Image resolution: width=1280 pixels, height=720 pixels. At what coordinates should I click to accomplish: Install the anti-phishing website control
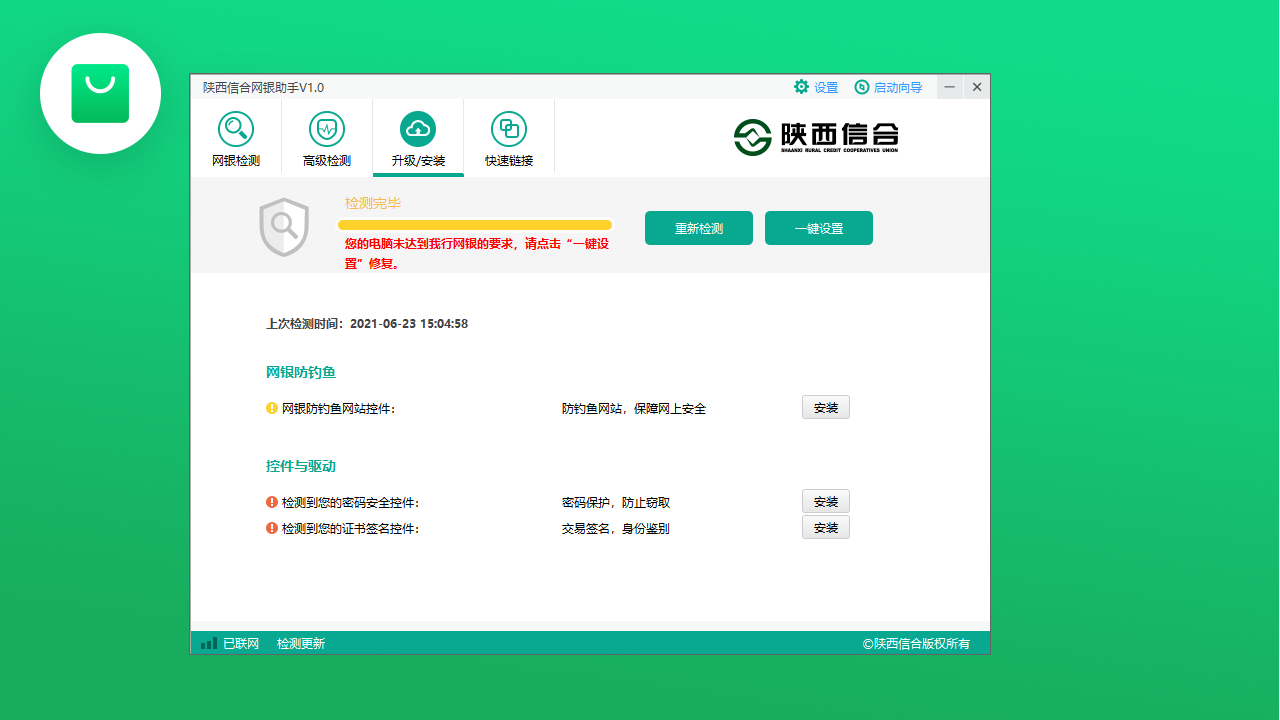point(825,407)
